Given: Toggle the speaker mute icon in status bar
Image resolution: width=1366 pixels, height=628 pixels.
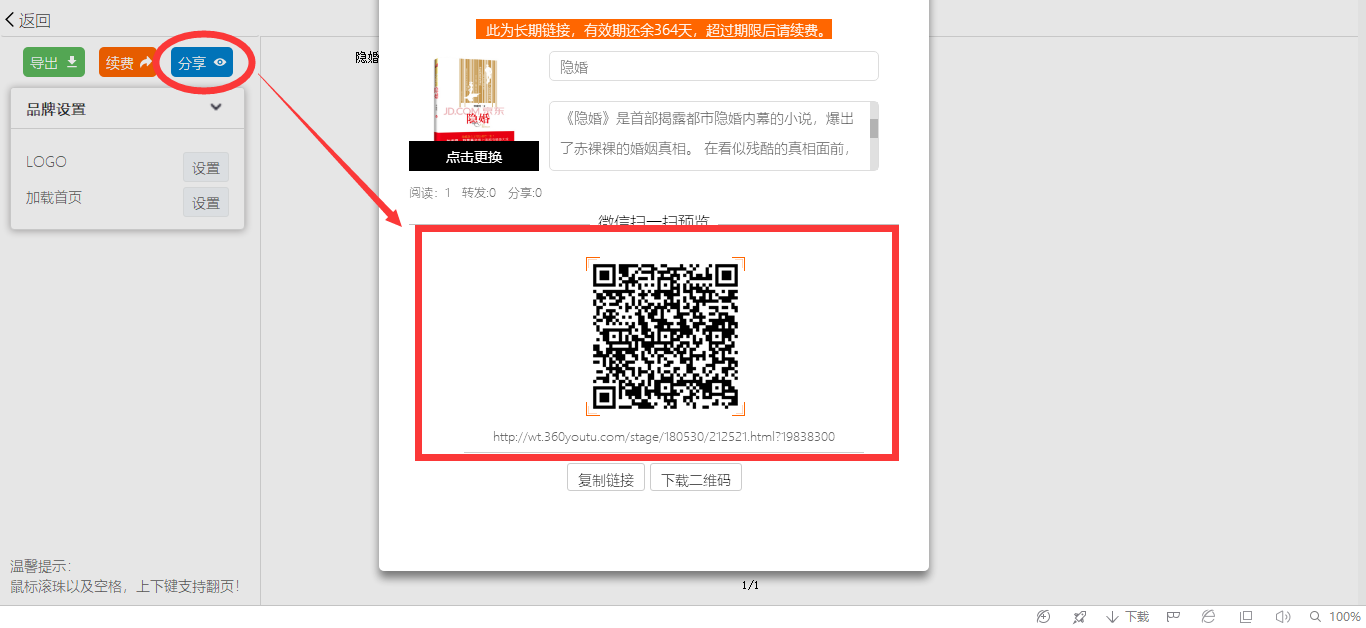Looking at the screenshot, I should 1282,617.
